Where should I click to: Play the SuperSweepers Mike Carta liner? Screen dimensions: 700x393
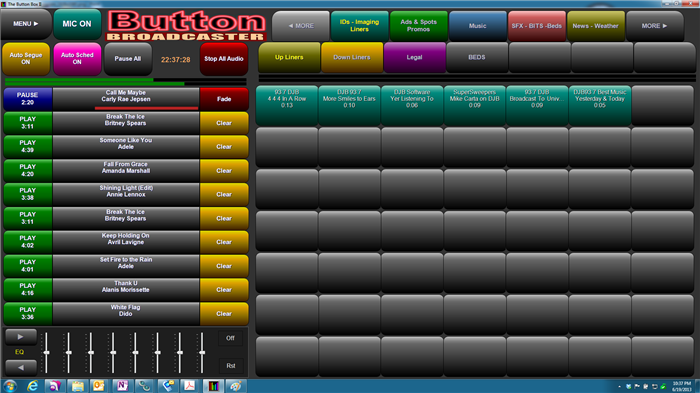[x=475, y=105]
